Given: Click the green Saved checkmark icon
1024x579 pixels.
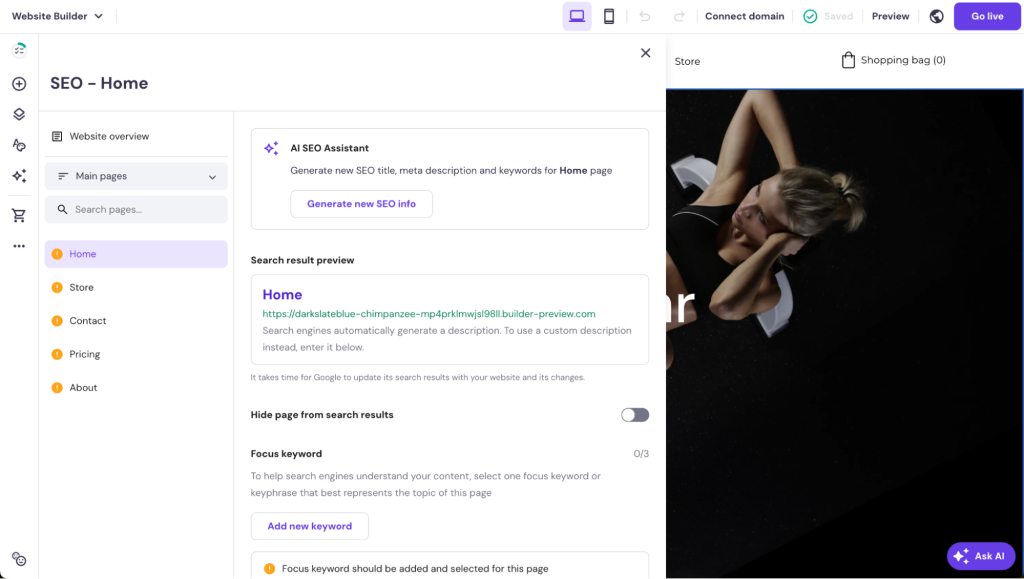Looking at the screenshot, I should 810,16.
